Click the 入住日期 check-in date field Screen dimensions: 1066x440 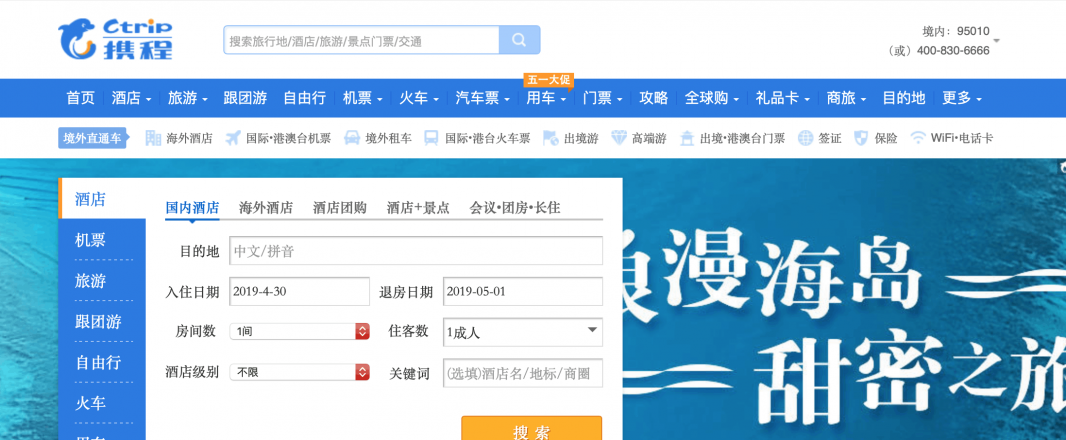(x=300, y=292)
